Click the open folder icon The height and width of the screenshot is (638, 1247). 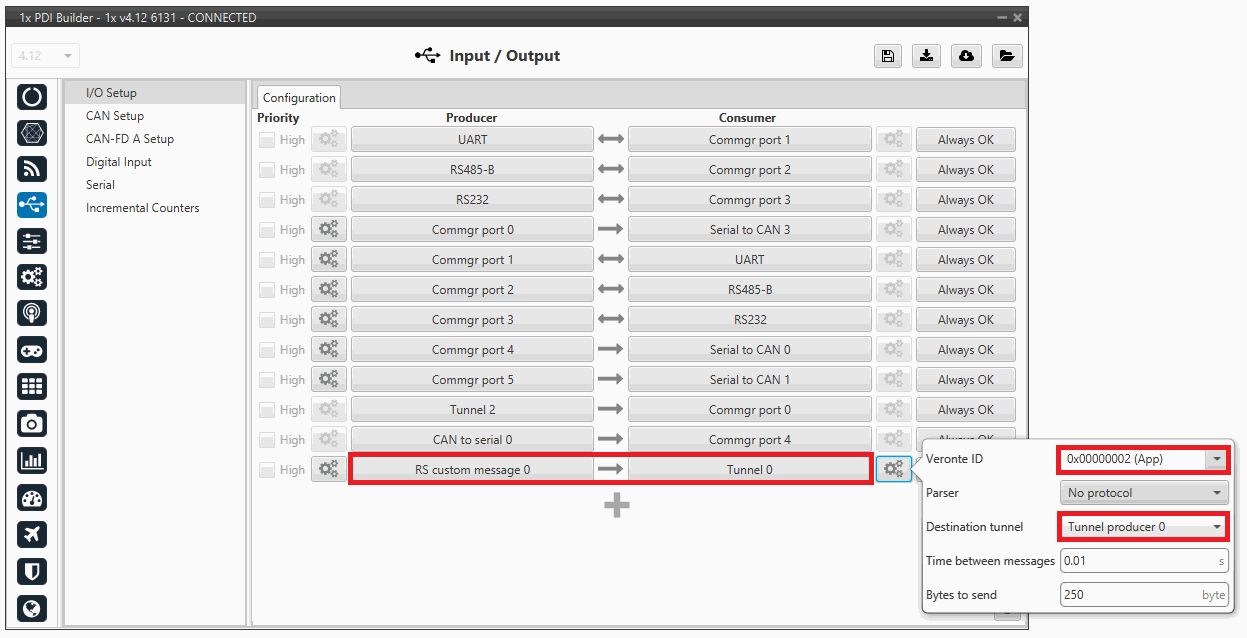[x=1006, y=56]
